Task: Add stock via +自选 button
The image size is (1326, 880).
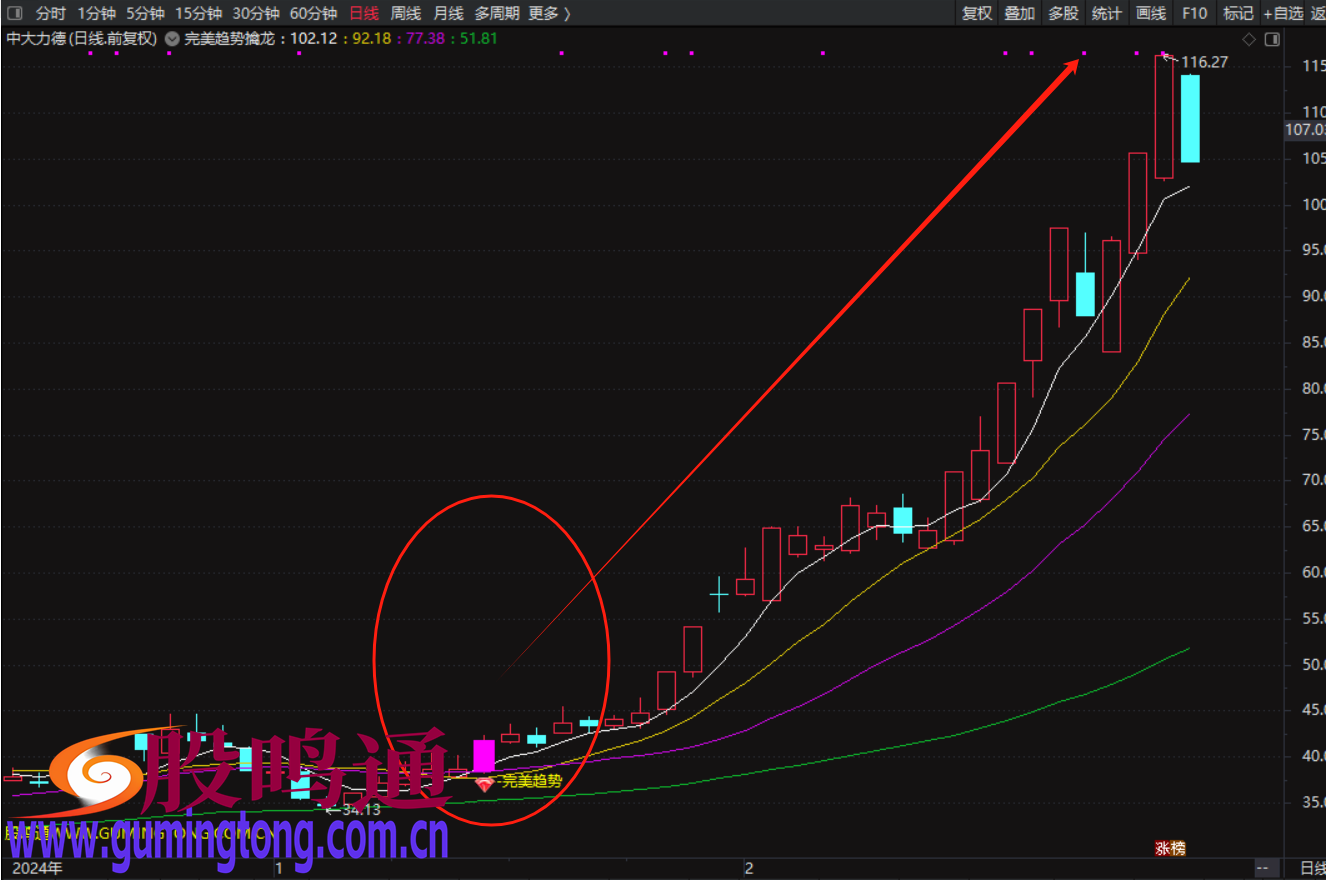Action: [x=1282, y=13]
